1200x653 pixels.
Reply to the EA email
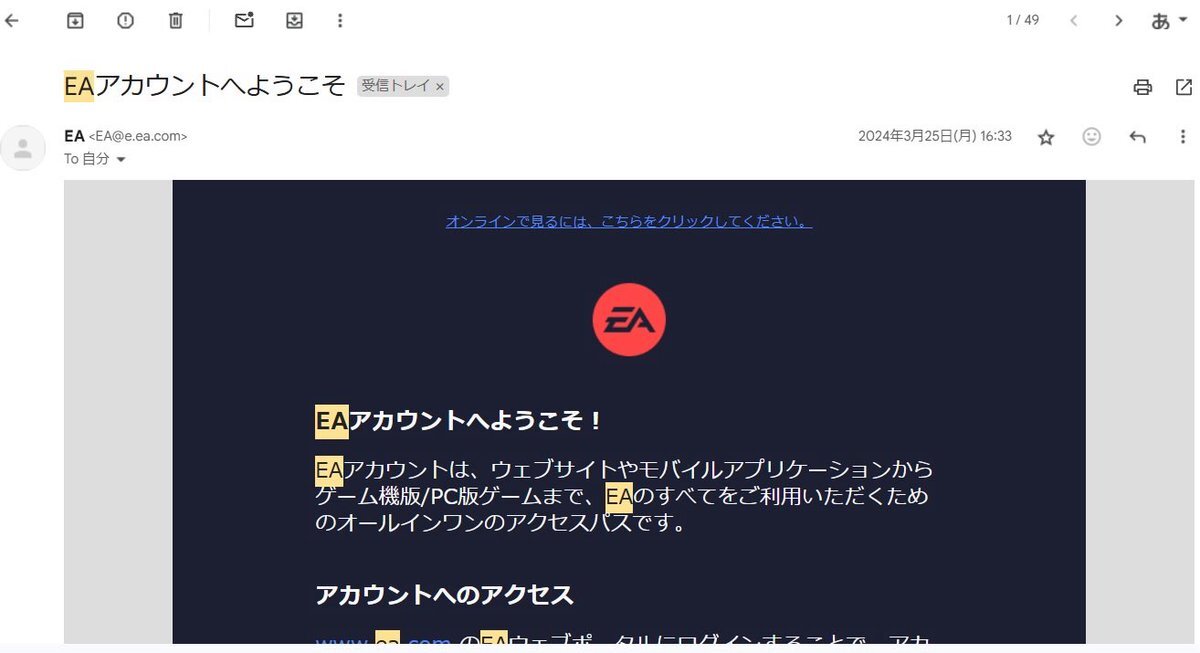pyautogui.click(x=1137, y=137)
